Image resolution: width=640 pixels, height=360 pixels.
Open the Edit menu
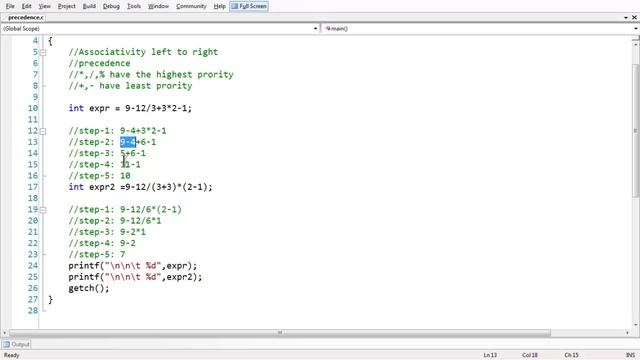point(27,6)
